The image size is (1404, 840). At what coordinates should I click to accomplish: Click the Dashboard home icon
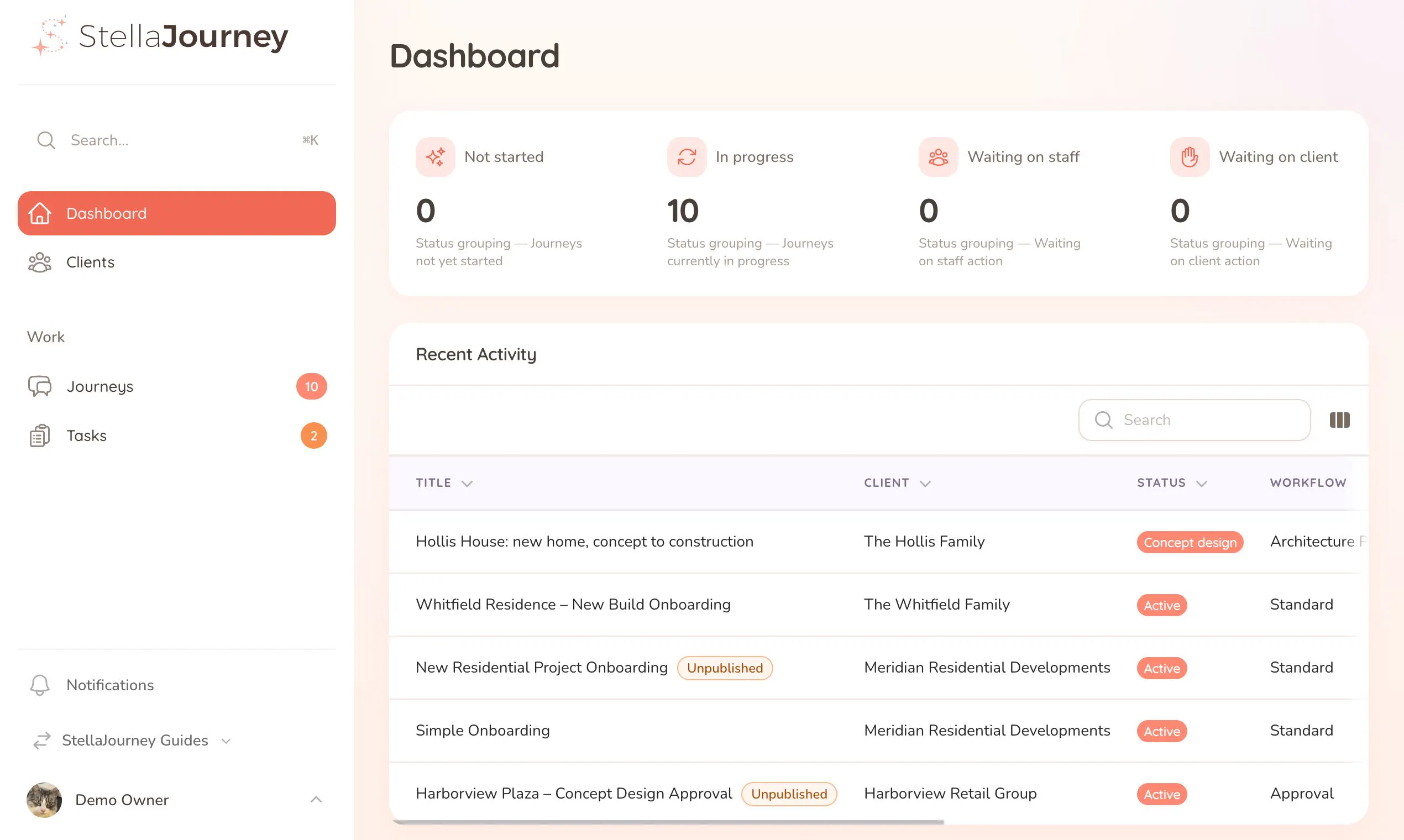40,213
